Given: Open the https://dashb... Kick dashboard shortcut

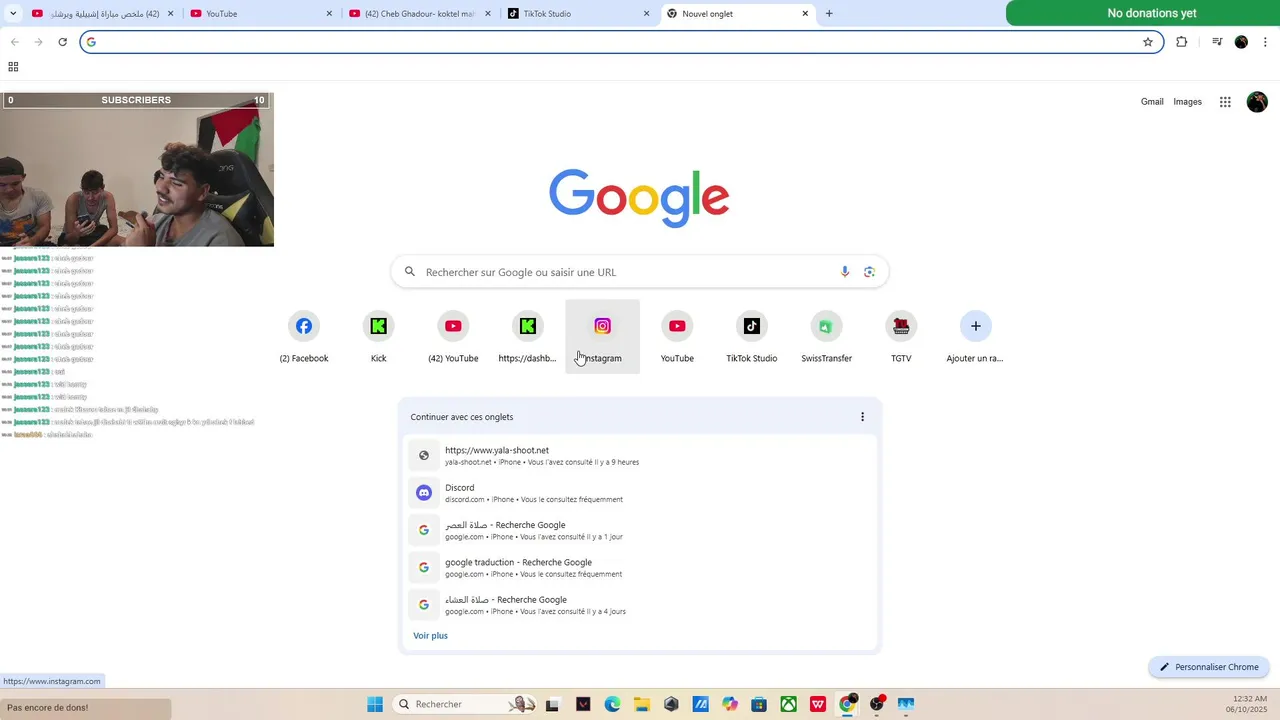Looking at the screenshot, I should 528,337.
